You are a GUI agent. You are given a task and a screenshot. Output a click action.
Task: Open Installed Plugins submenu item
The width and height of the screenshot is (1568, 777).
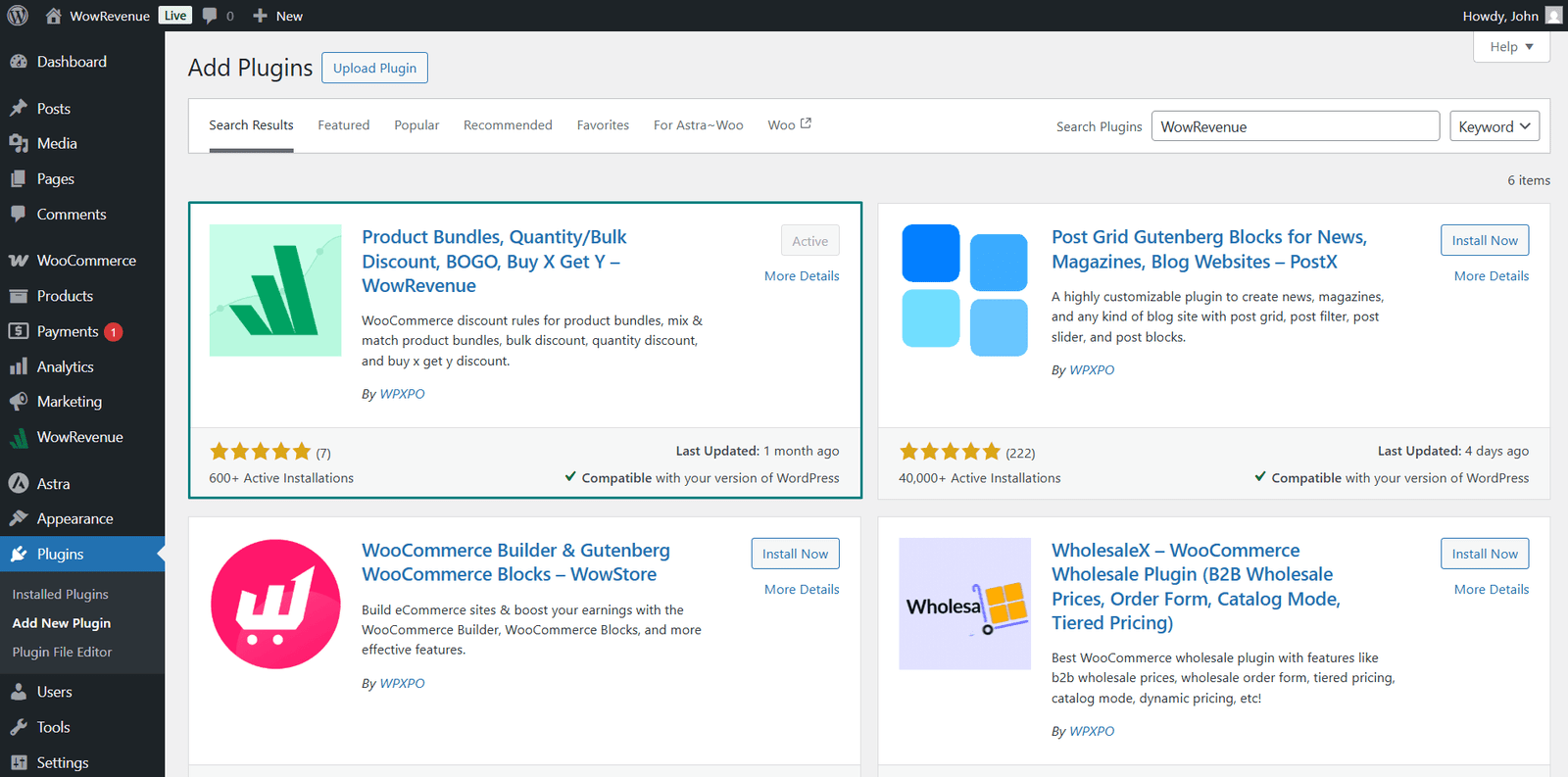click(60, 595)
